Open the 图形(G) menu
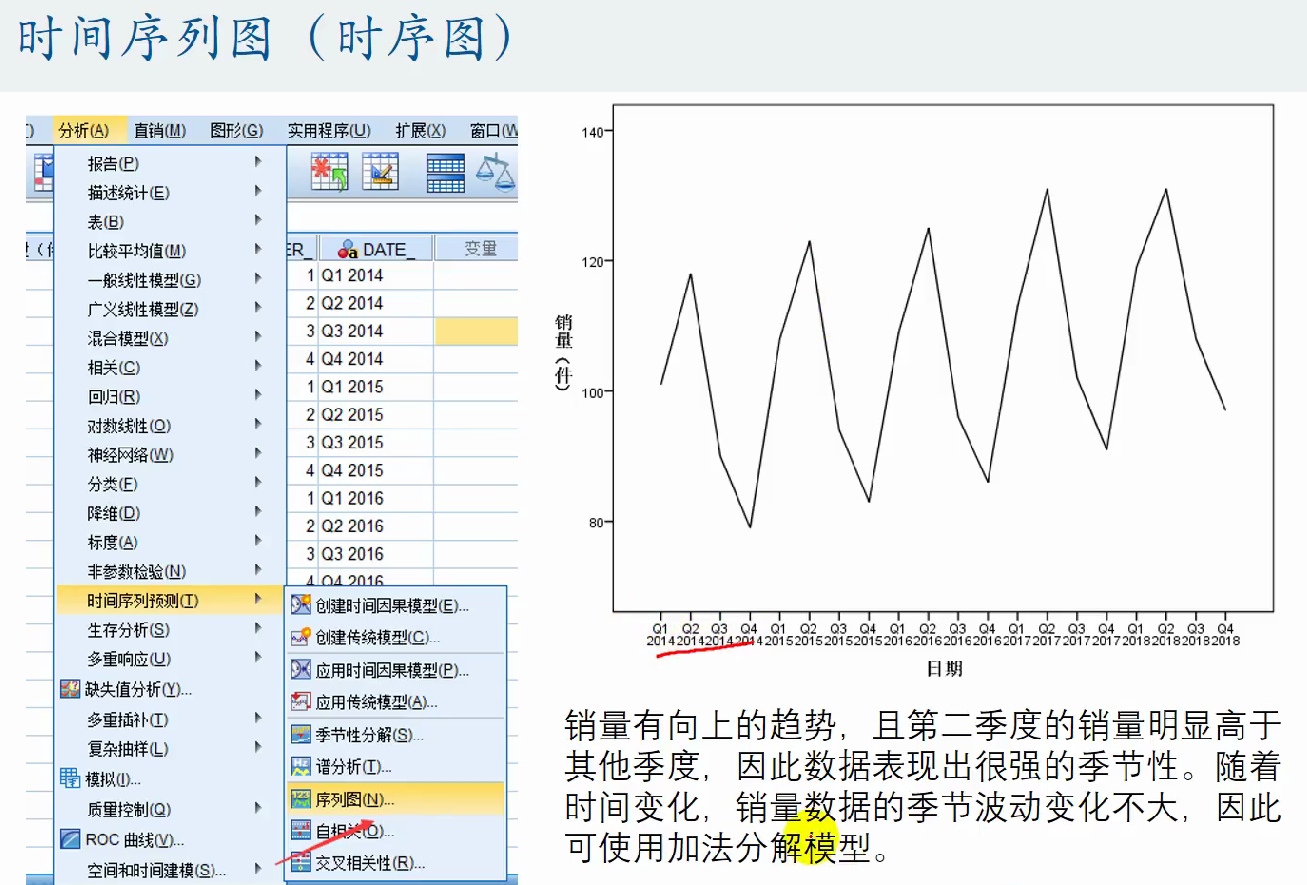 point(237,130)
